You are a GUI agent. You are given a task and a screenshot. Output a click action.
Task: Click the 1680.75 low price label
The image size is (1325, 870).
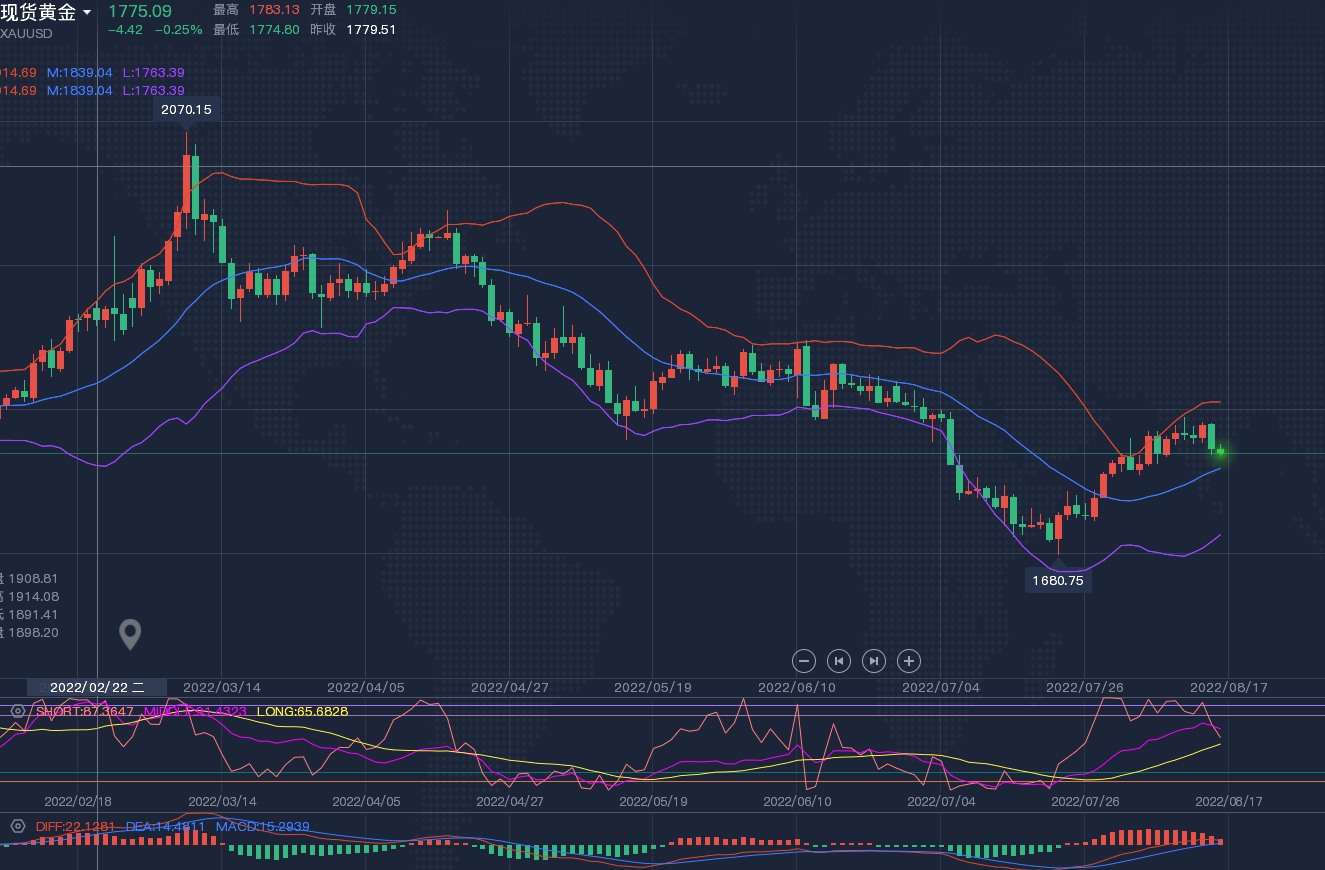(1058, 580)
